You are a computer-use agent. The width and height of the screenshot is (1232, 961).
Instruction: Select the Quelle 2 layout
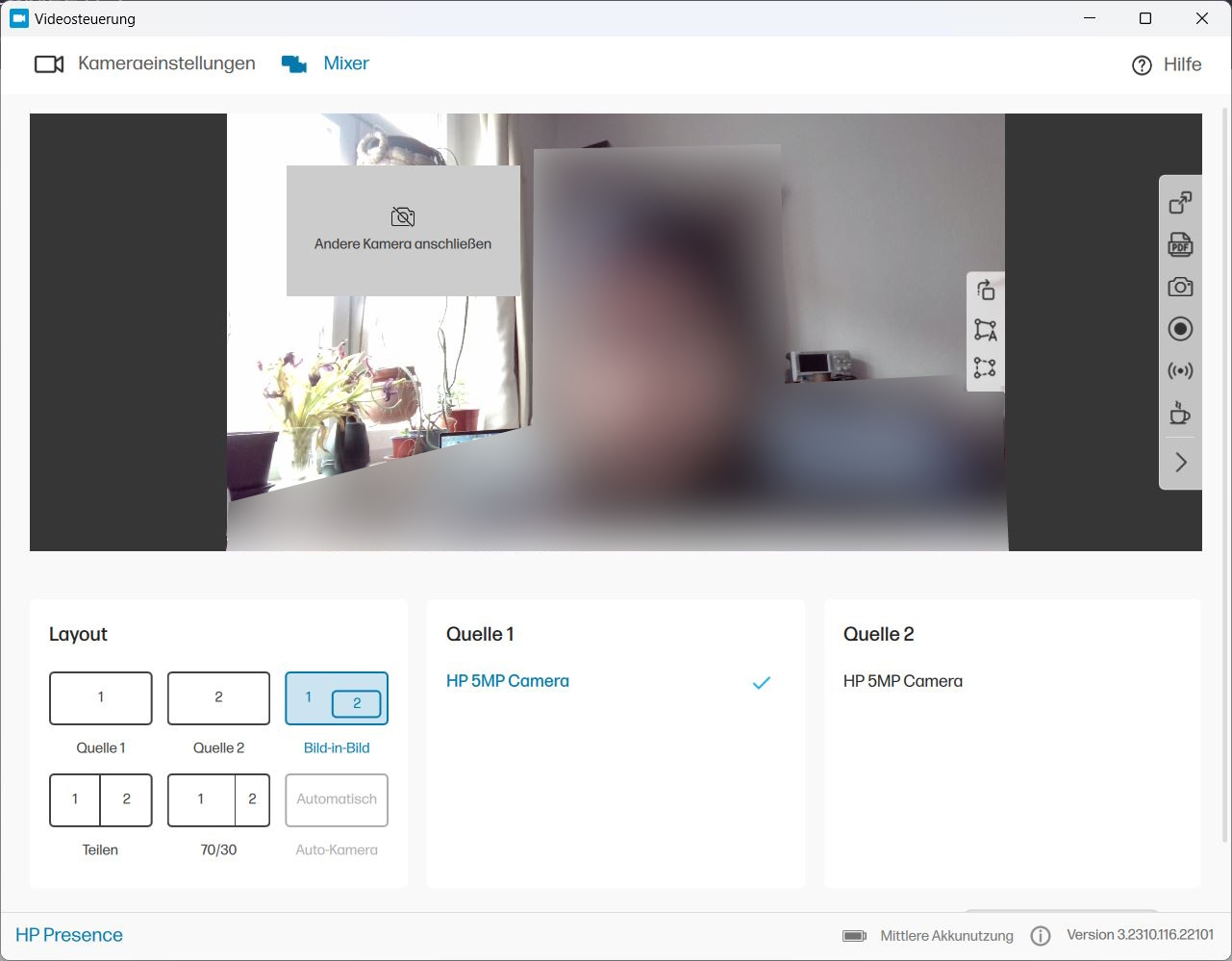coord(218,698)
